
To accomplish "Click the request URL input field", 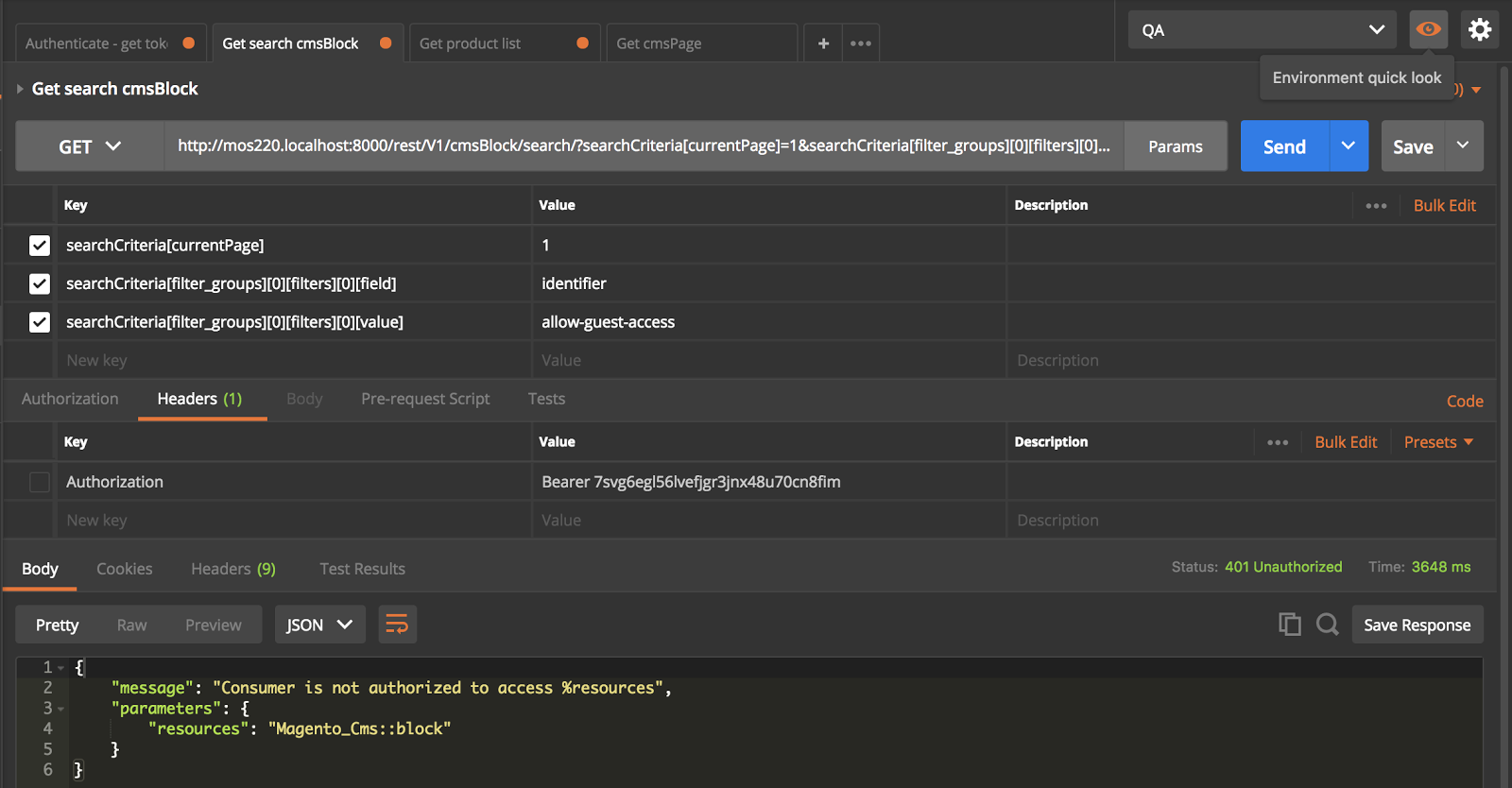I will coord(644,146).
